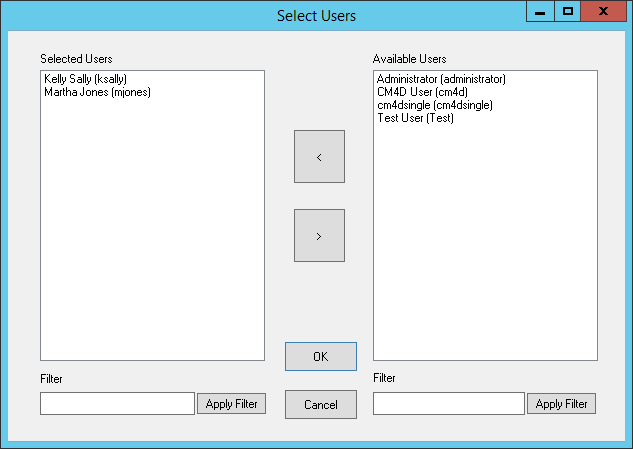Choose Administrator (administrator) from Available Users
This screenshot has width=633, height=449.
click(x=441, y=78)
